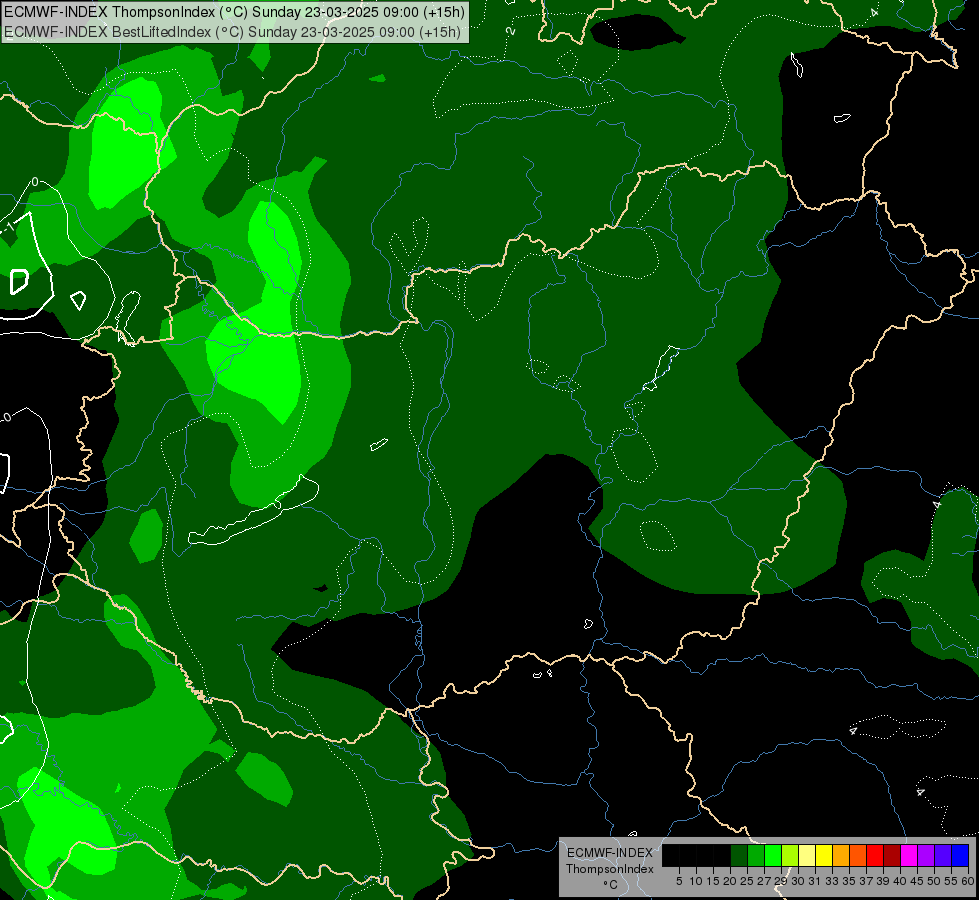
Task: Click legend tick value 15
Action: [x=713, y=881]
